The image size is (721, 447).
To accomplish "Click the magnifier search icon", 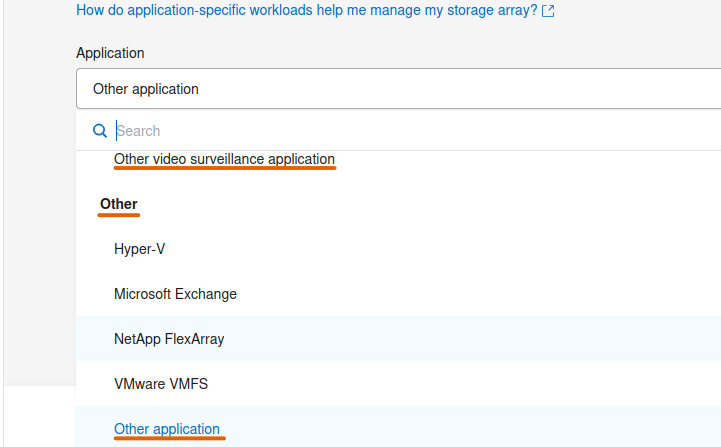I will tap(100, 131).
